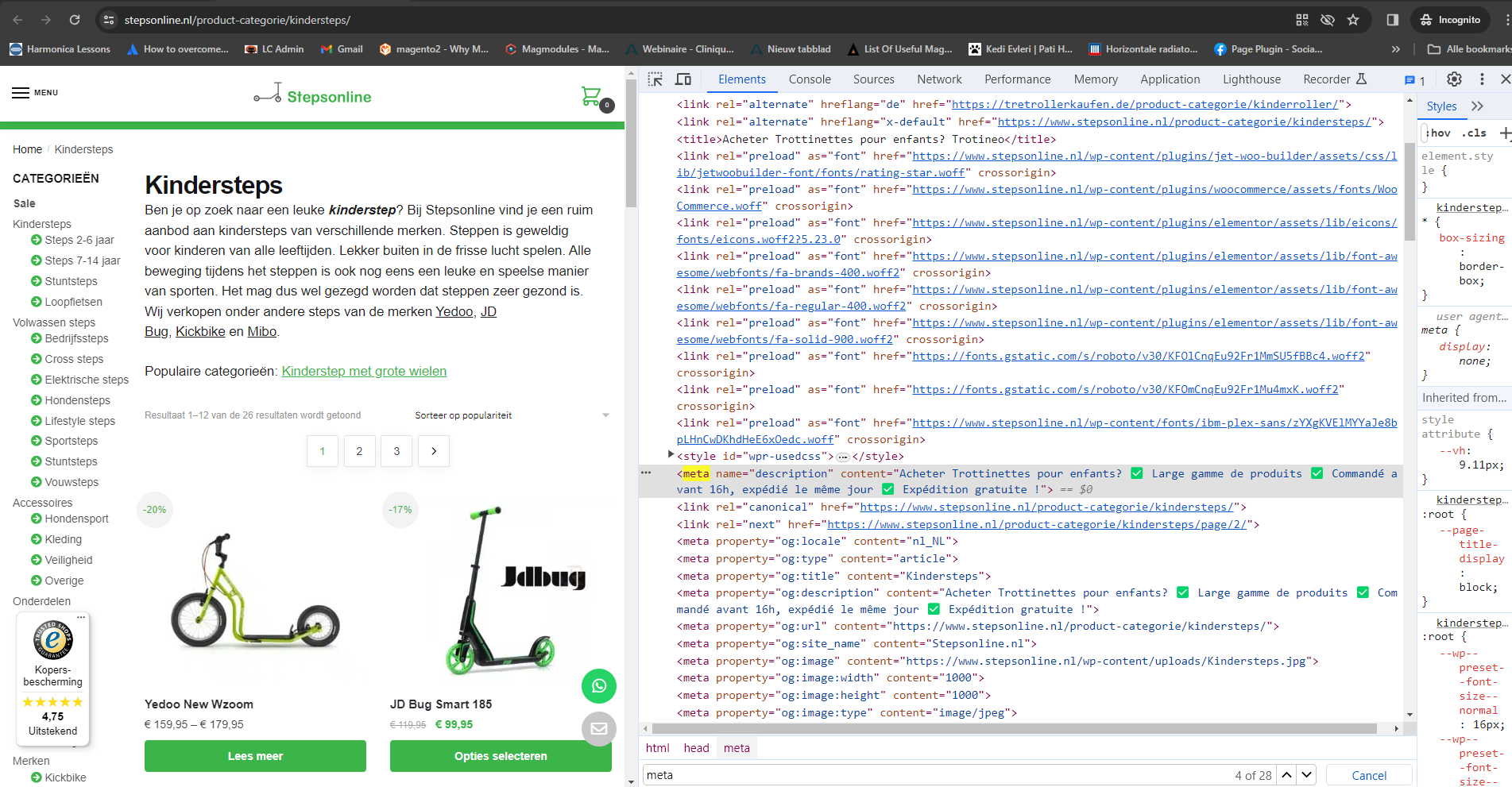Select the Styles pane tab

(x=1441, y=106)
